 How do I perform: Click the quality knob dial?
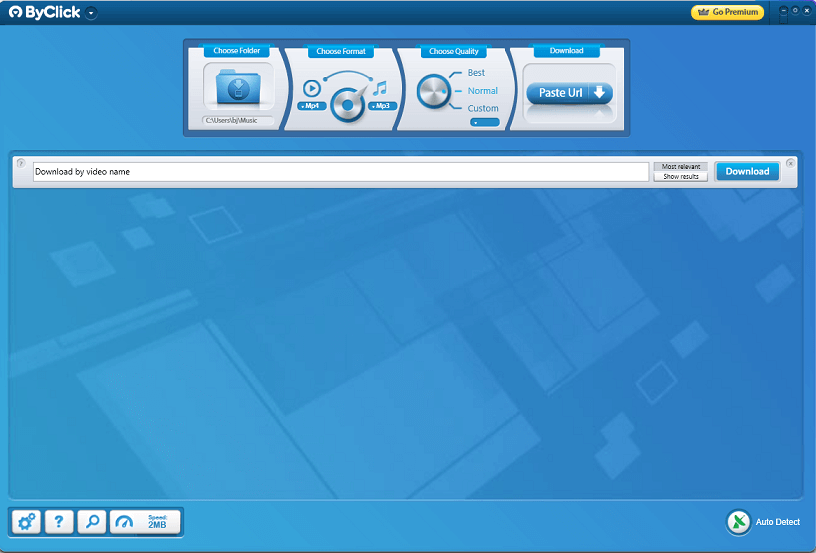[434, 91]
